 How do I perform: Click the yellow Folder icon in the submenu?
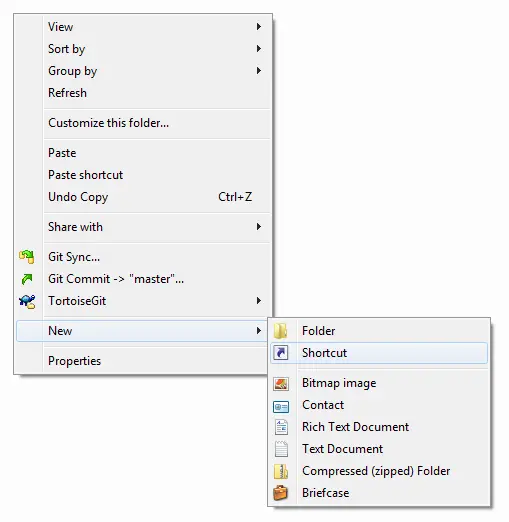click(x=281, y=331)
